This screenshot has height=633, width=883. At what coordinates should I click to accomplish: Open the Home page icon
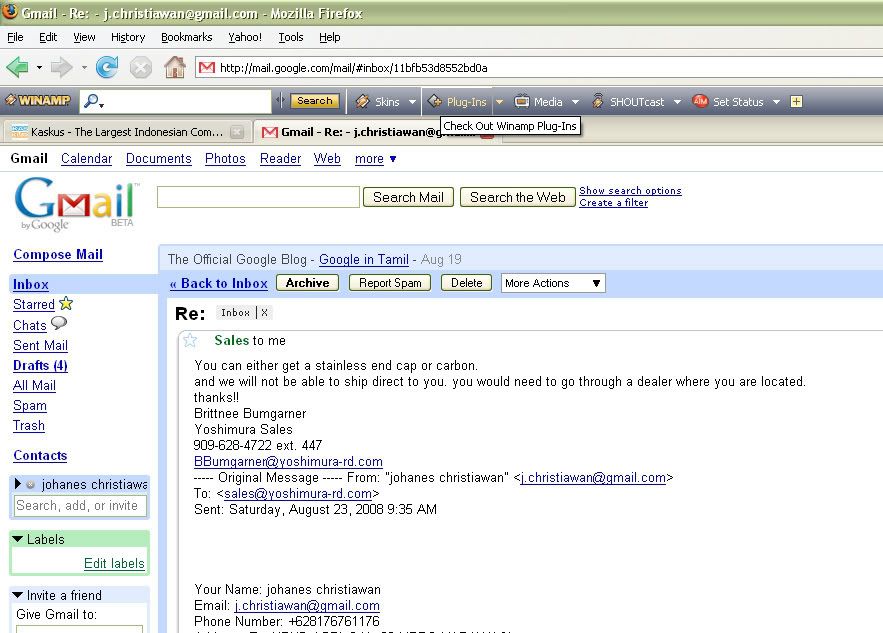click(x=175, y=68)
